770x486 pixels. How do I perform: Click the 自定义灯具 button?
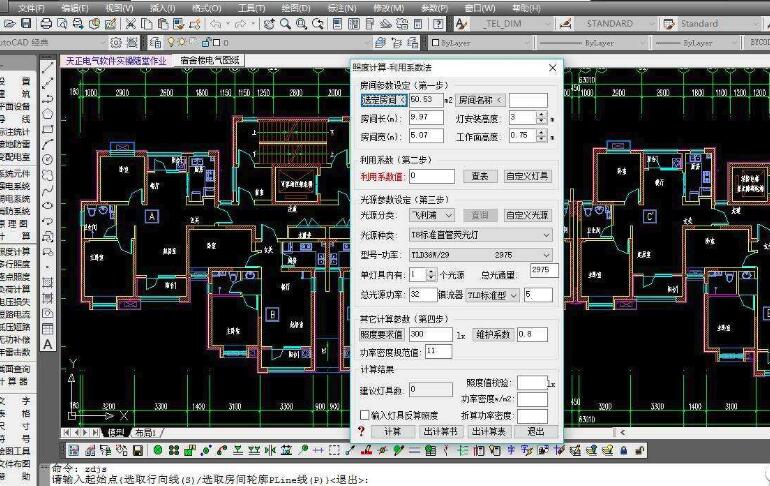point(526,176)
